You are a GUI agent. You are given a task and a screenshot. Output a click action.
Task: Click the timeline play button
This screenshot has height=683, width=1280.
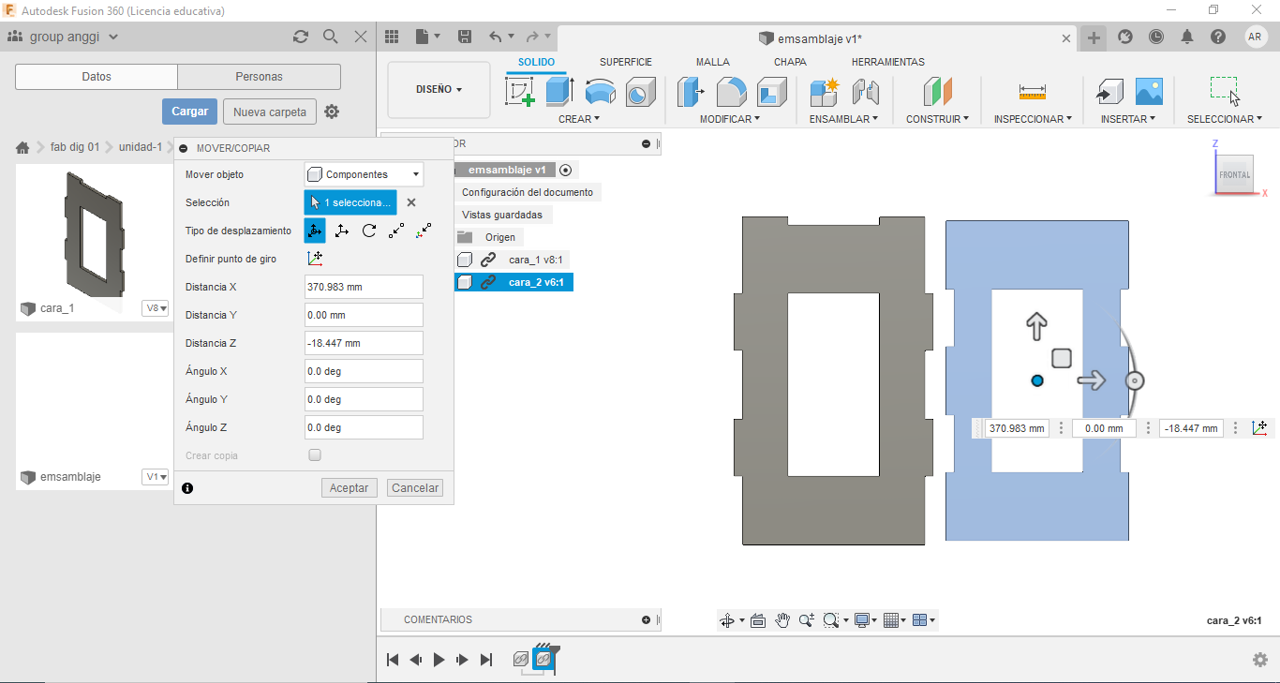pos(439,660)
